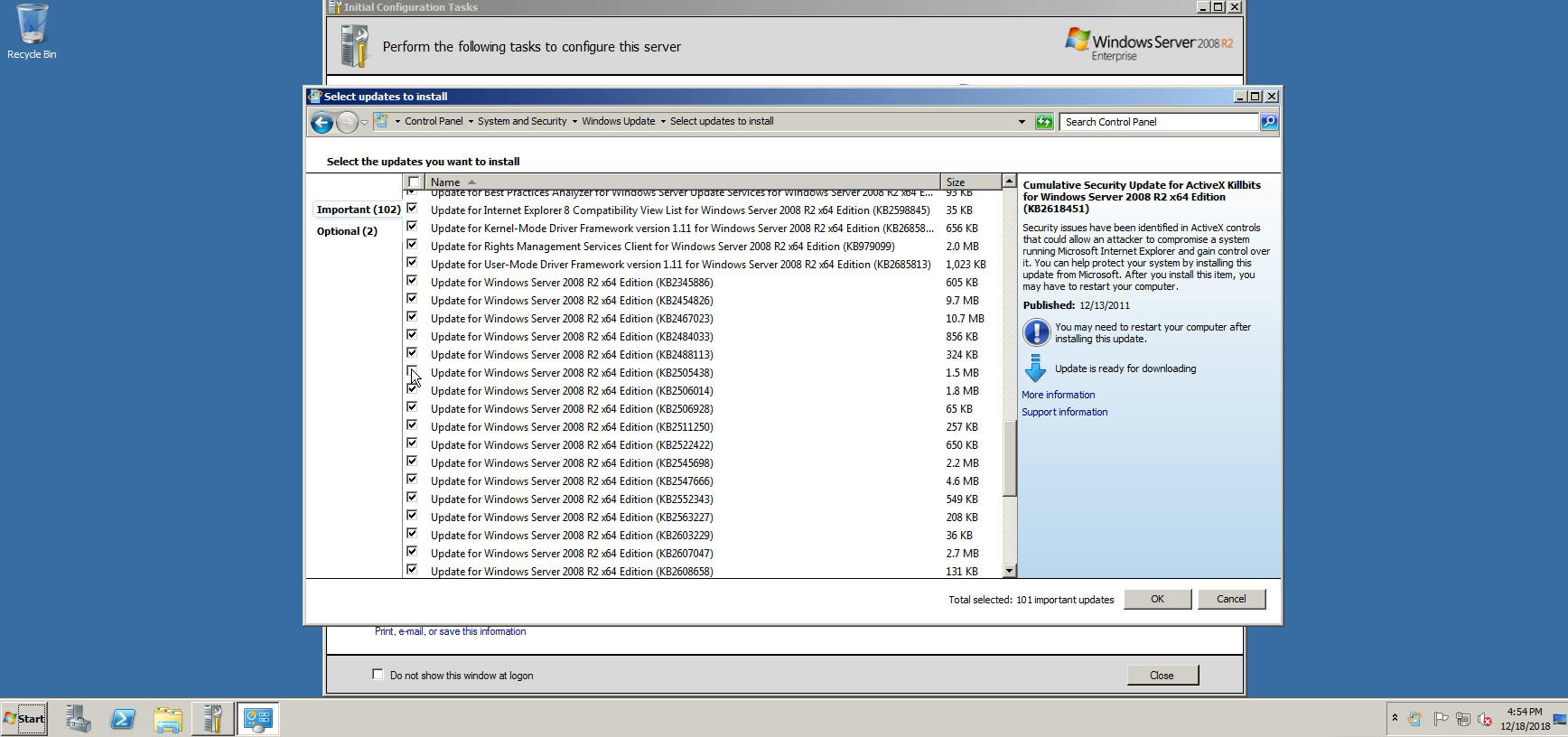
Task: Toggle the select-all checkbox in header
Action: click(414, 182)
